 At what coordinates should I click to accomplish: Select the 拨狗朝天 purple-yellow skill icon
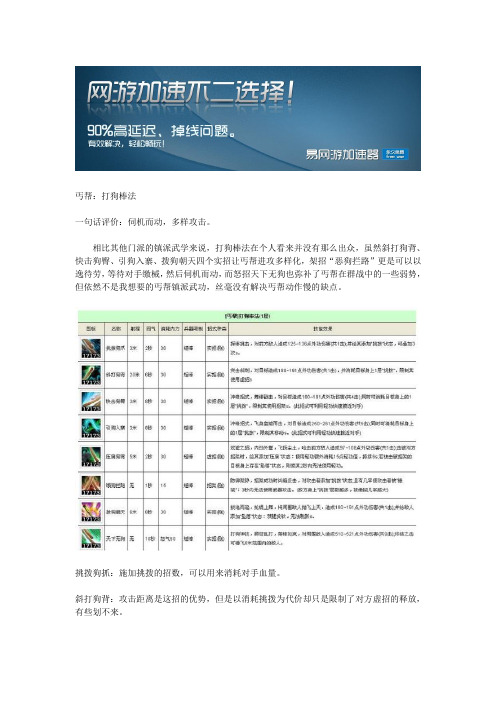91,512
